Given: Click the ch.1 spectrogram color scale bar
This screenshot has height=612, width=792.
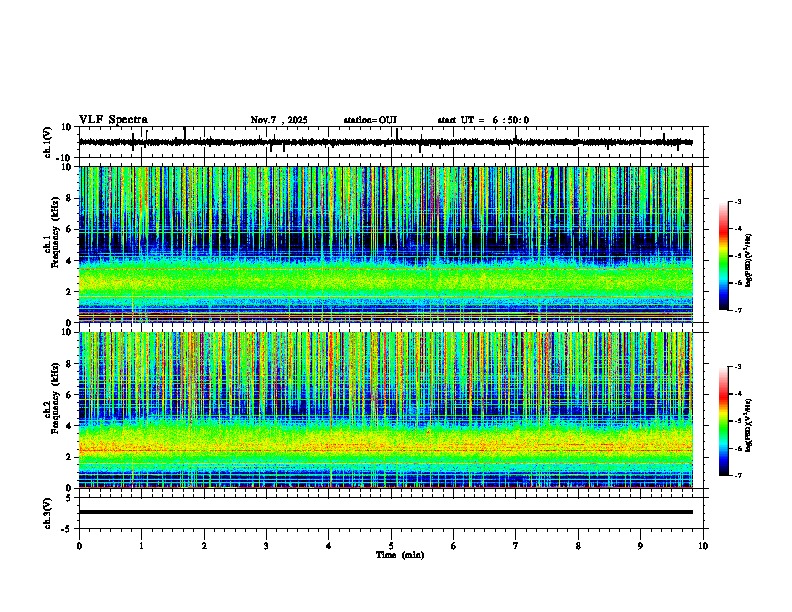Looking at the screenshot, I should [x=723, y=256].
